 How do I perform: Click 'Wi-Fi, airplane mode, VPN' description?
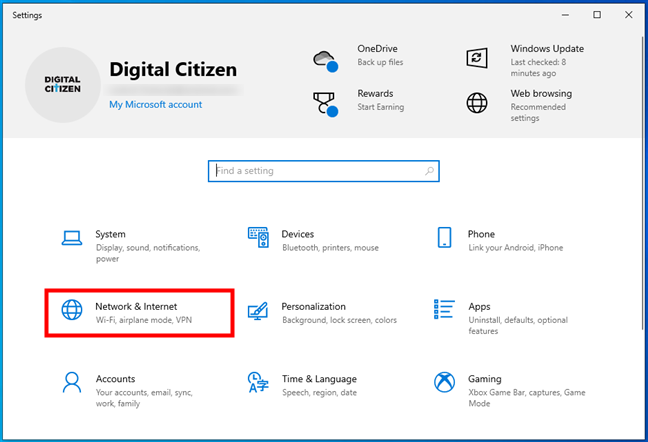tap(144, 320)
